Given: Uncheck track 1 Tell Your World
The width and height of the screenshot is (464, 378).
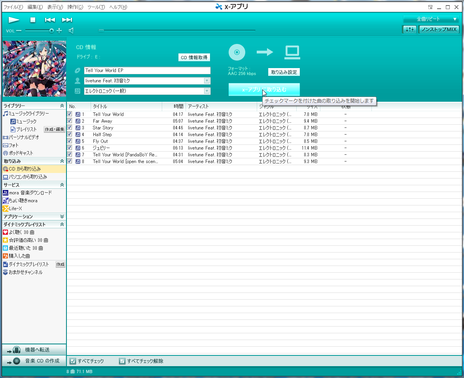Looking at the screenshot, I should tap(70, 114).
